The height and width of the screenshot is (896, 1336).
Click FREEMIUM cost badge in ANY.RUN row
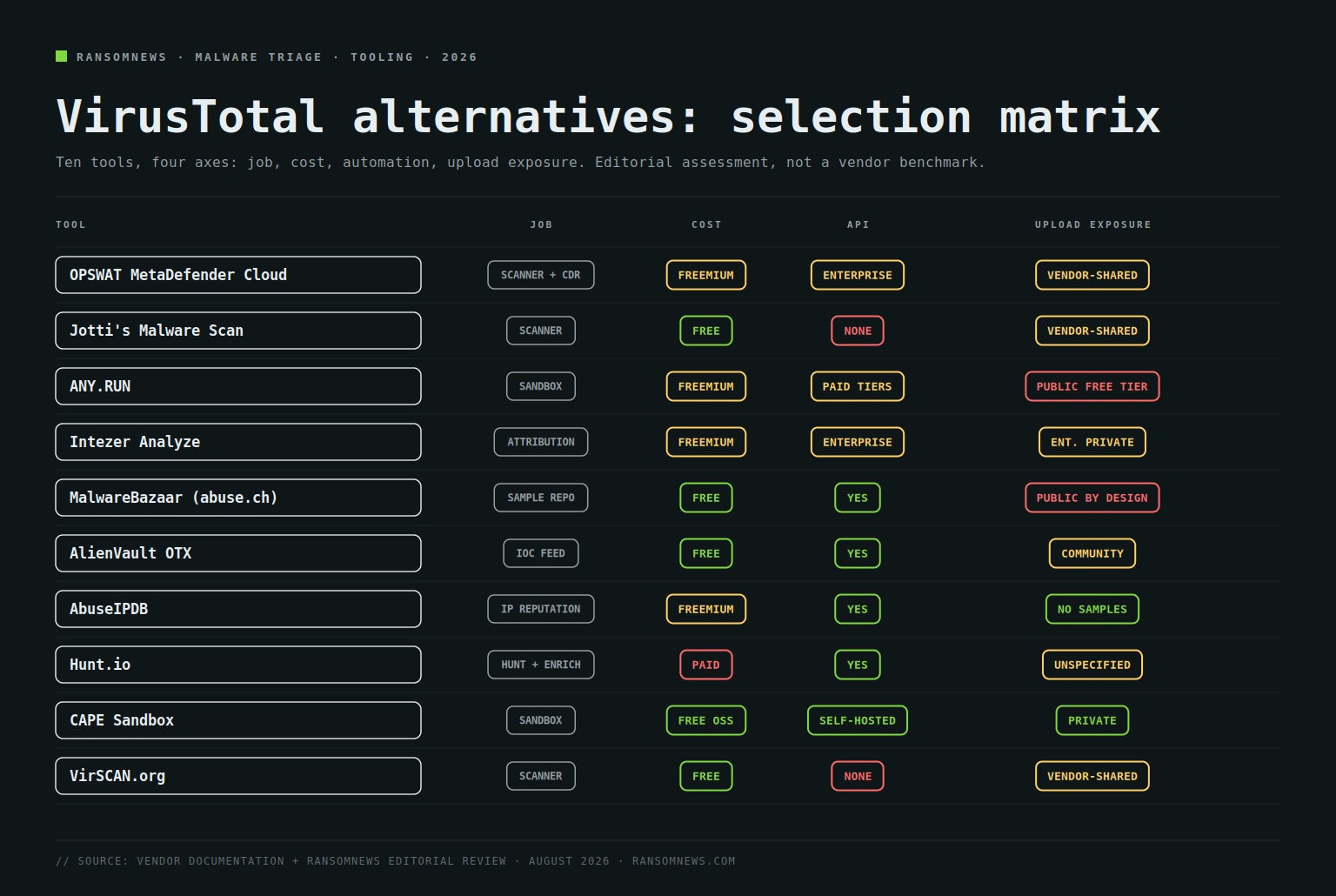click(706, 386)
